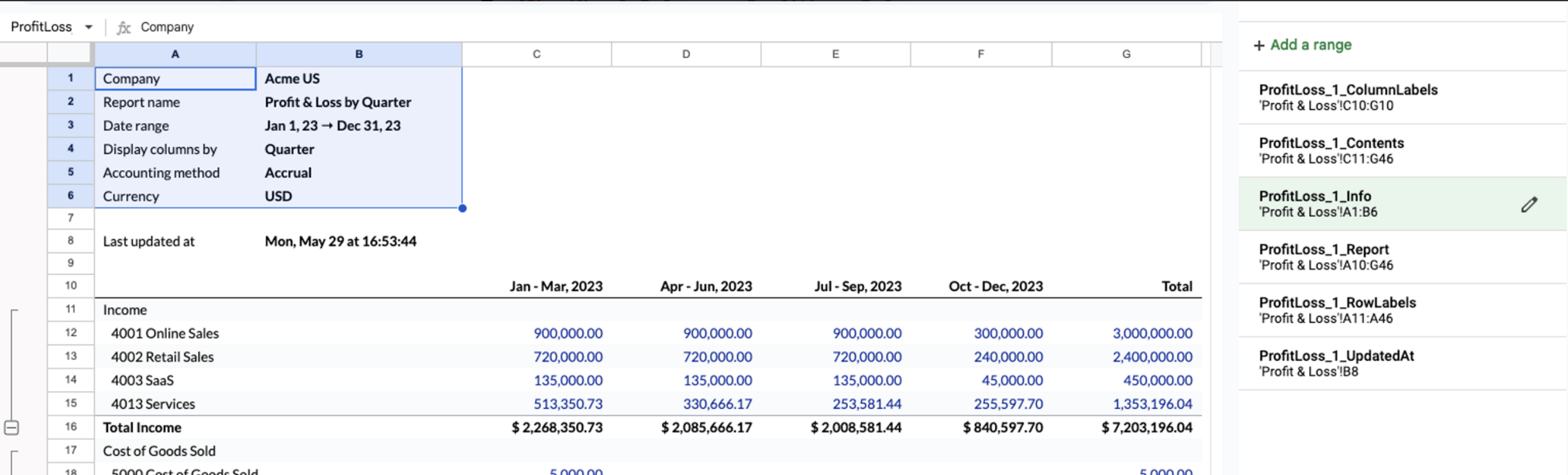Click the 2,400,000.00 Retail Sales total
This screenshot has height=475, width=1568.
click(x=1152, y=357)
